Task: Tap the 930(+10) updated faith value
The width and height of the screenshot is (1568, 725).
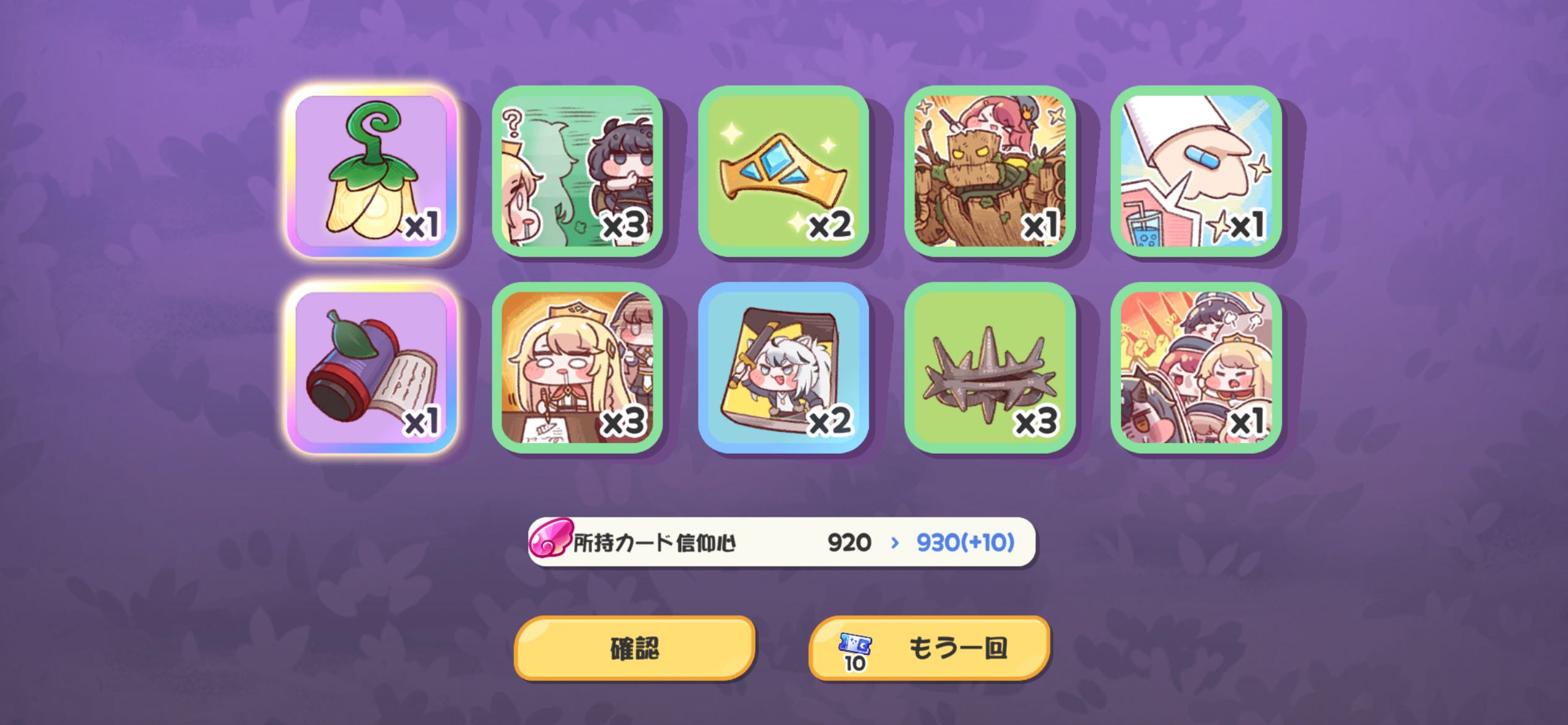Action: pyautogui.click(x=965, y=543)
